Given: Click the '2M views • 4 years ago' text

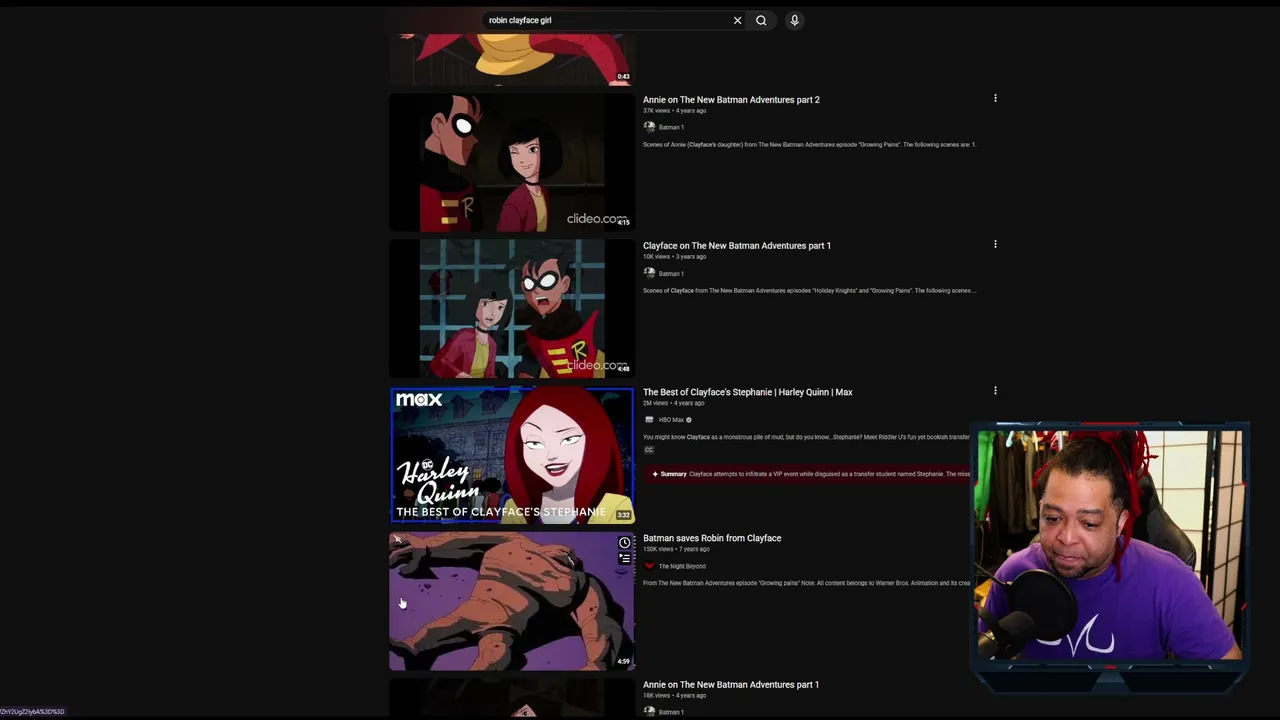Looking at the screenshot, I should click(673, 403).
